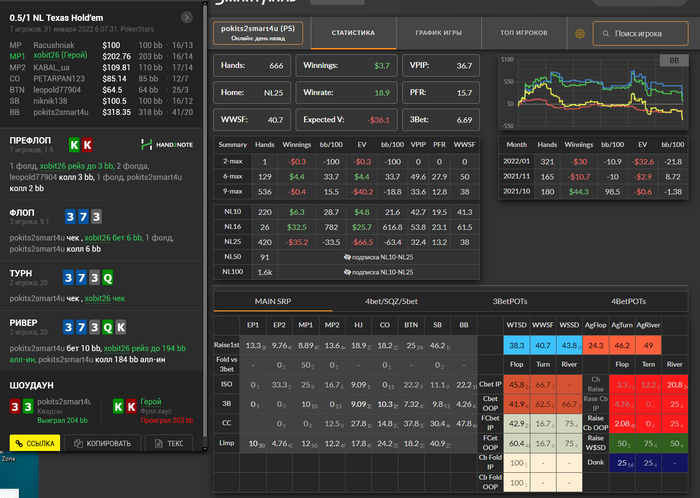Click the Winnings $3.7 stat box
The image size is (700, 498).
tap(346, 66)
